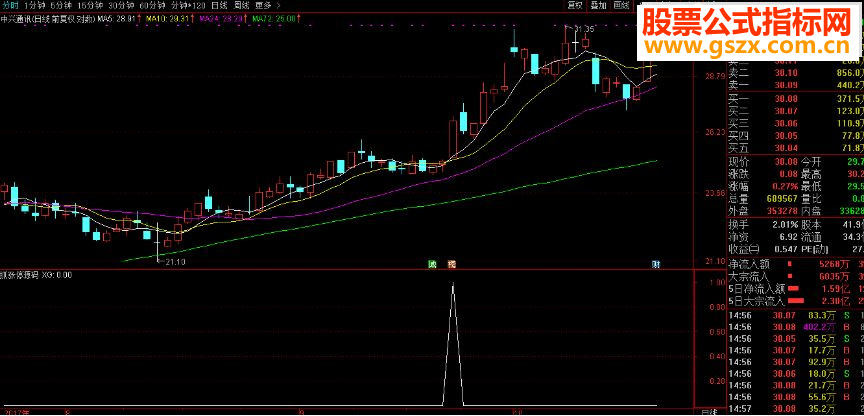The width and height of the screenshot is (864, 416).
Task: Click the 买一 30.08 order row
Action: point(796,99)
